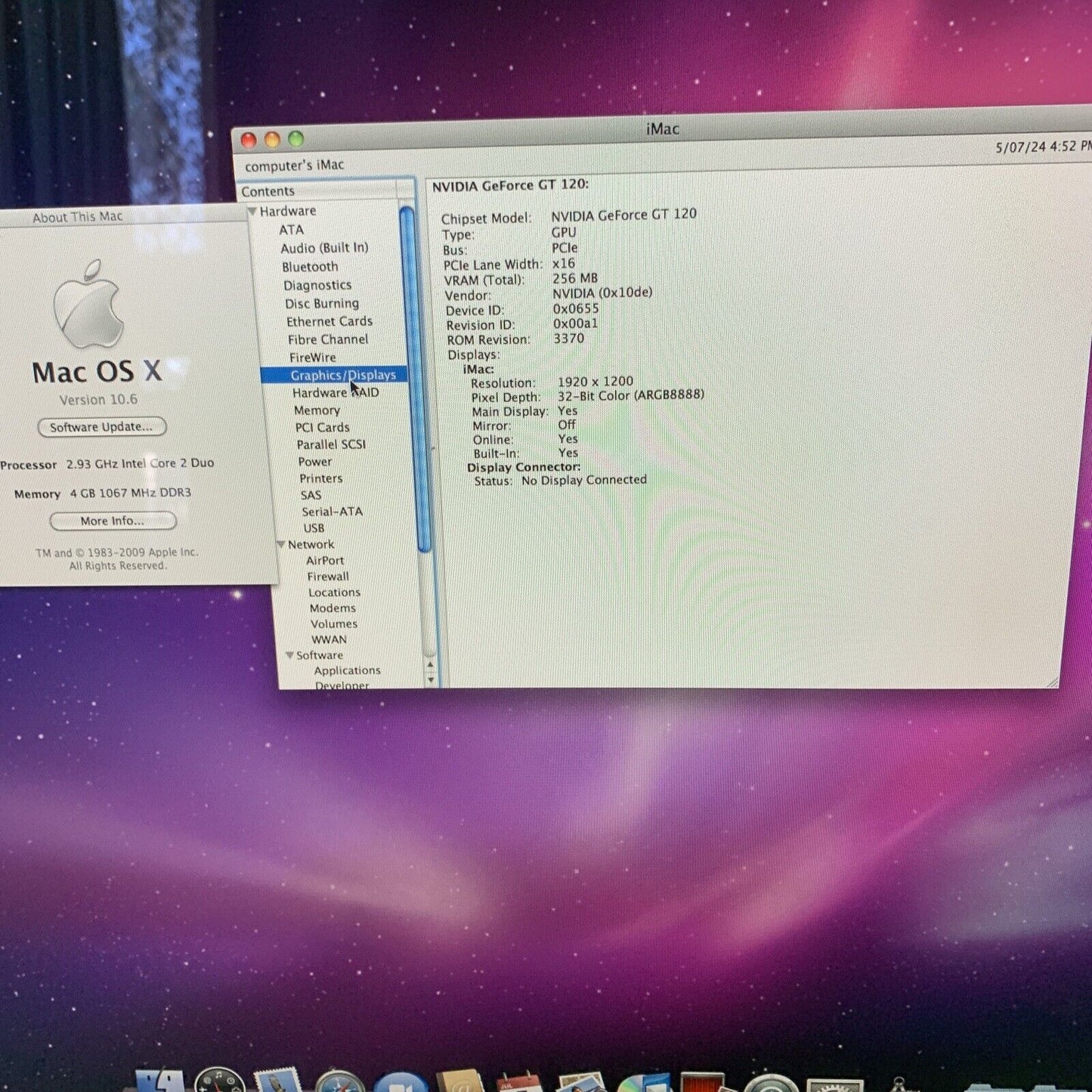The width and height of the screenshot is (1092, 1092).
Task: Click the Finder icon in the Dock
Action: tap(160, 1081)
